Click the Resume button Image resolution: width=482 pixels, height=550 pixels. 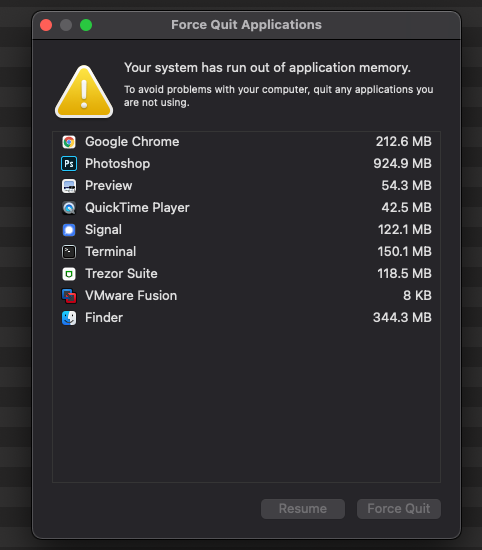click(x=303, y=509)
